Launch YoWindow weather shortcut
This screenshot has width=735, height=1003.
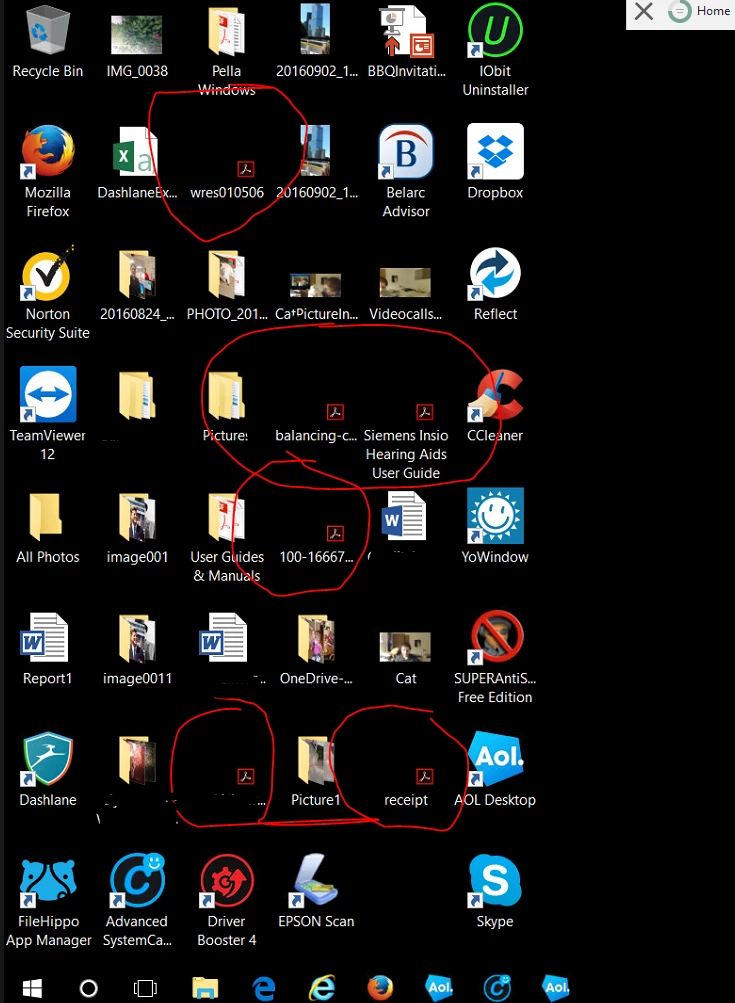click(x=495, y=516)
